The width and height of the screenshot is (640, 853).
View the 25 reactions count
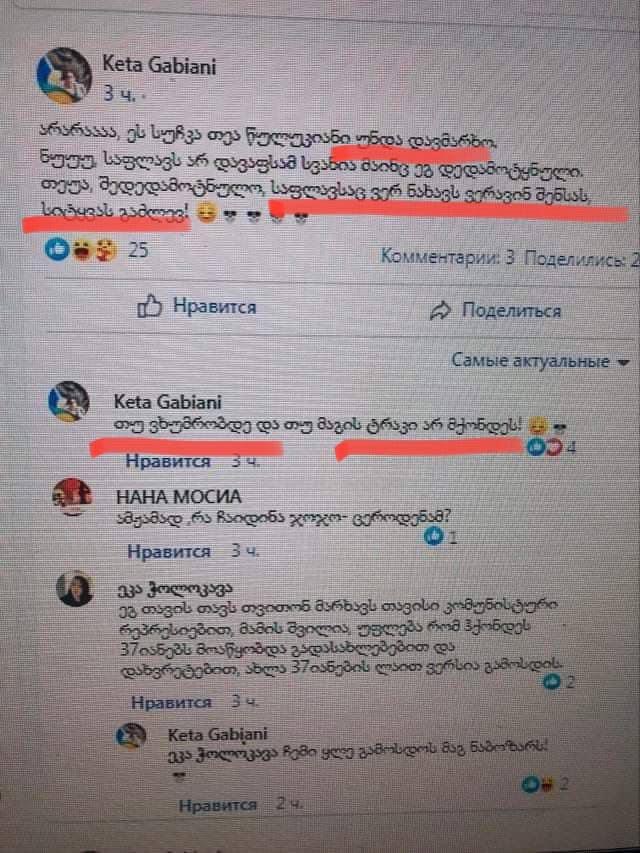pos(138,250)
